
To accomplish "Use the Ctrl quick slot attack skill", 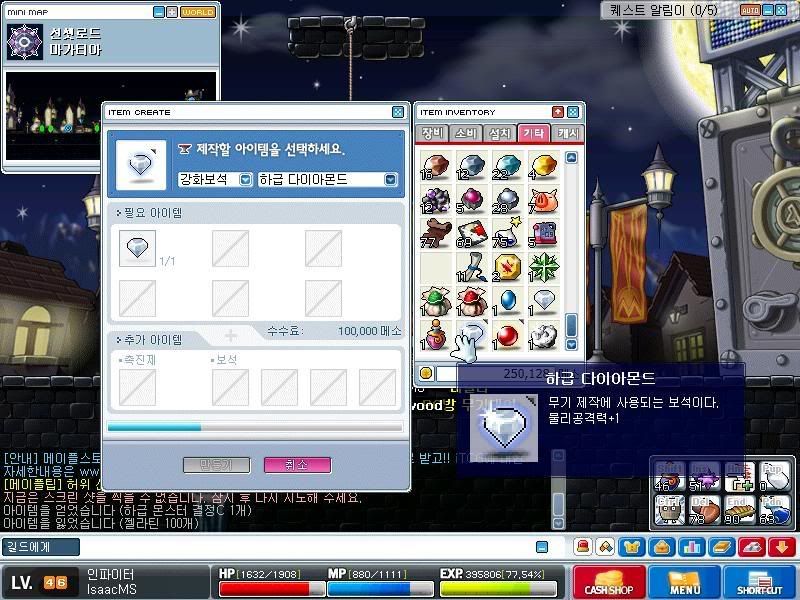I will (669, 510).
